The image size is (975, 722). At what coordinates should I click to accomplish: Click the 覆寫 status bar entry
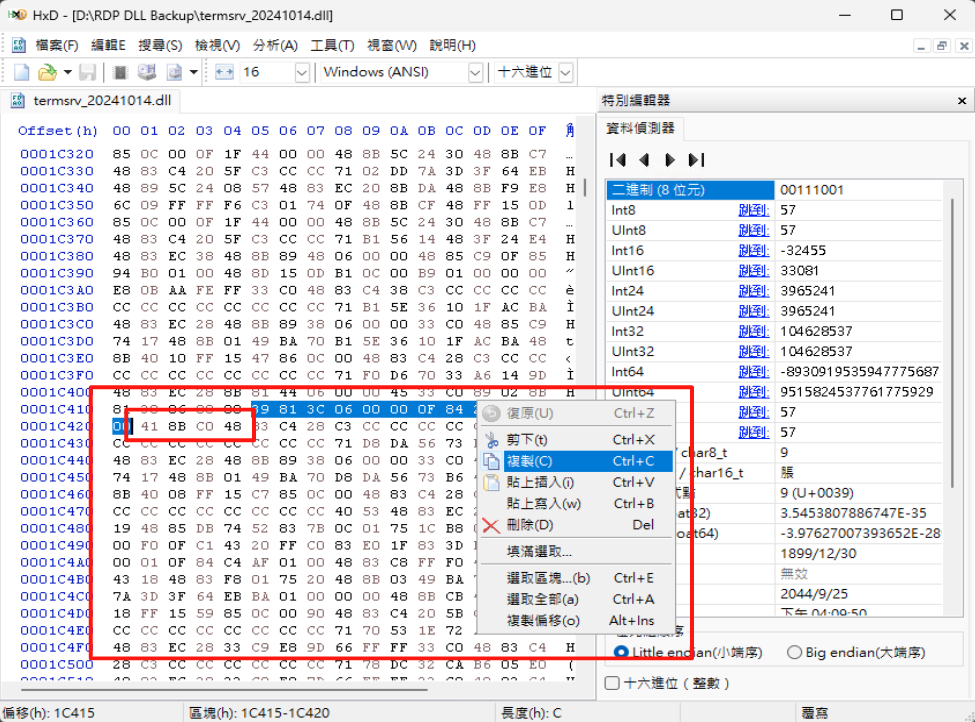click(x=815, y=713)
